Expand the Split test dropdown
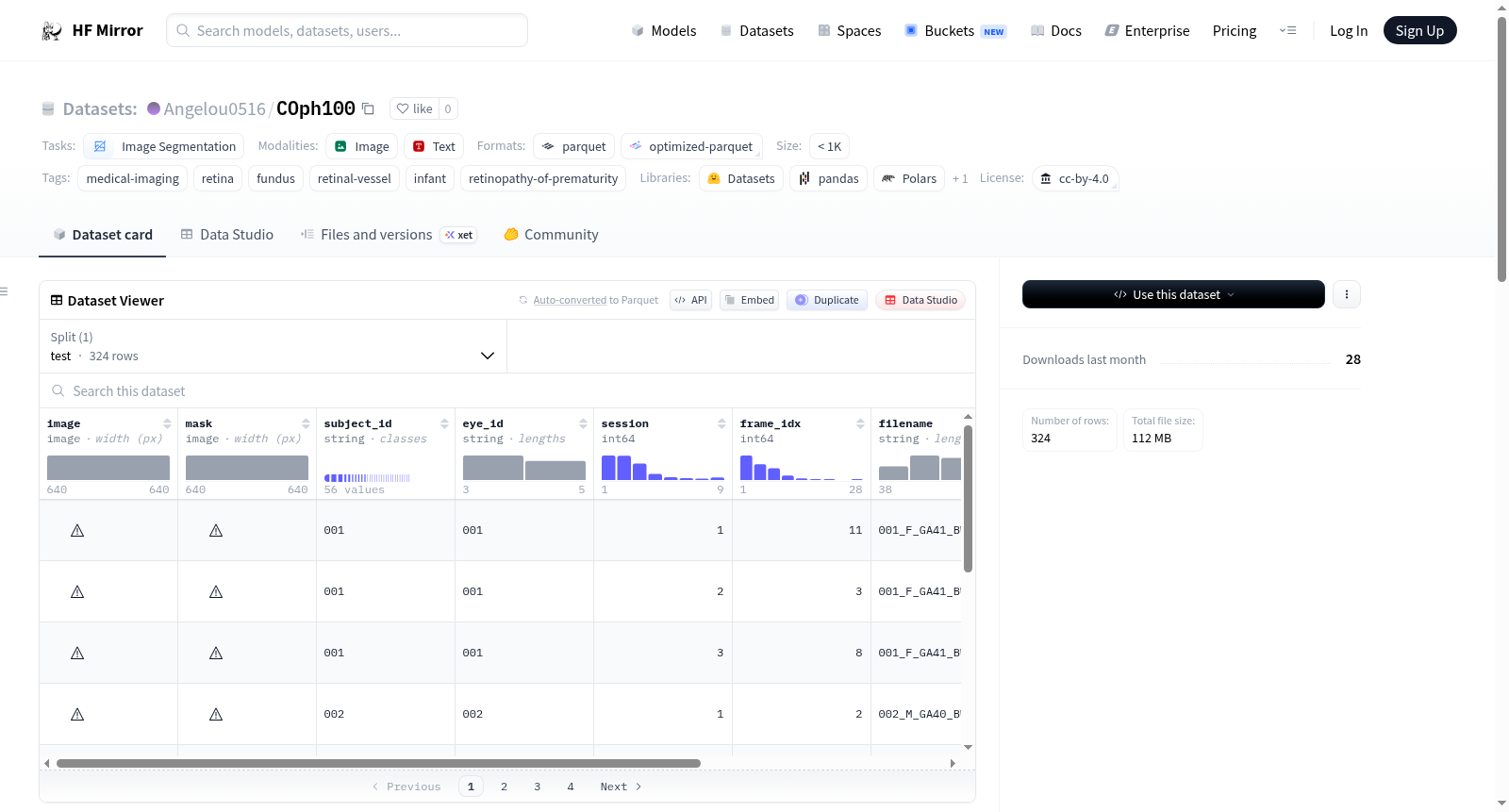Screen dimensions: 1509x812 [273, 346]
